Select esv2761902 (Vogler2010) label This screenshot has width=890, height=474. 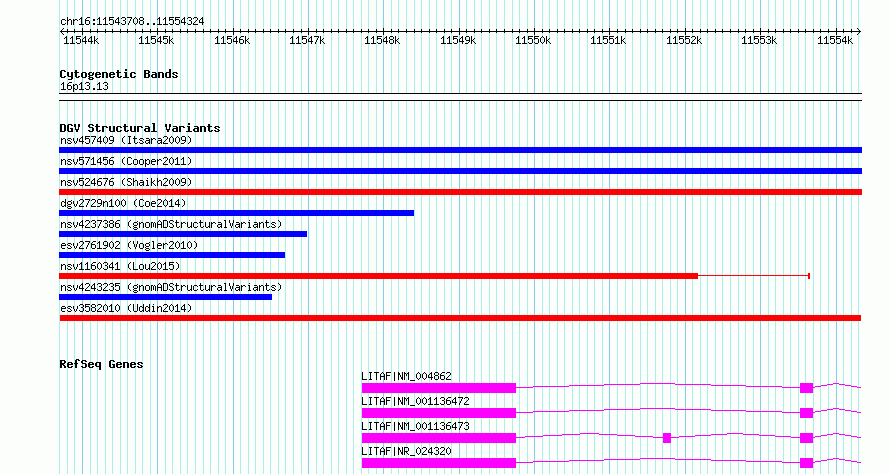129,245
